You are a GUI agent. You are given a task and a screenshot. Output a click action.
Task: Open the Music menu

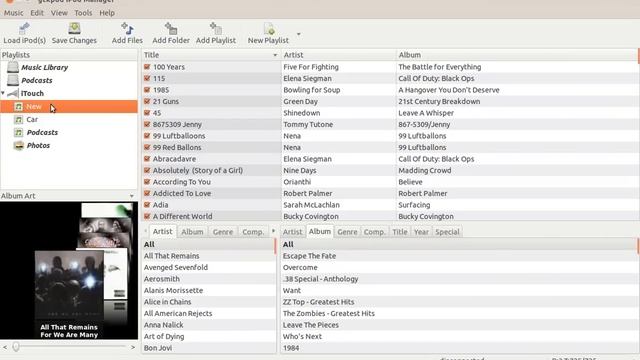click(13, 13)
